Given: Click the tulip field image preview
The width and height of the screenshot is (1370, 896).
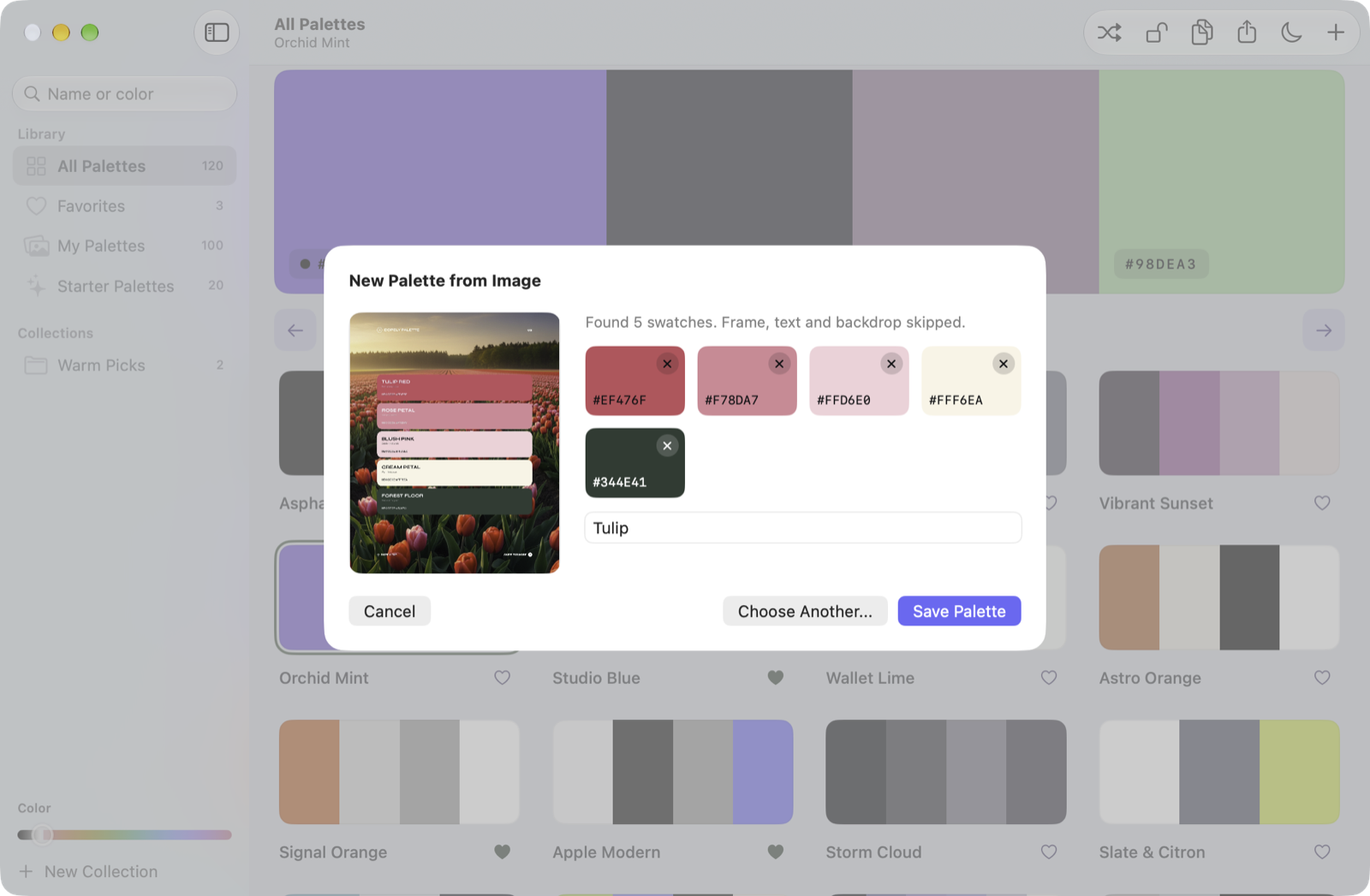Looking at the screenshot, I should tap(455, 442).
